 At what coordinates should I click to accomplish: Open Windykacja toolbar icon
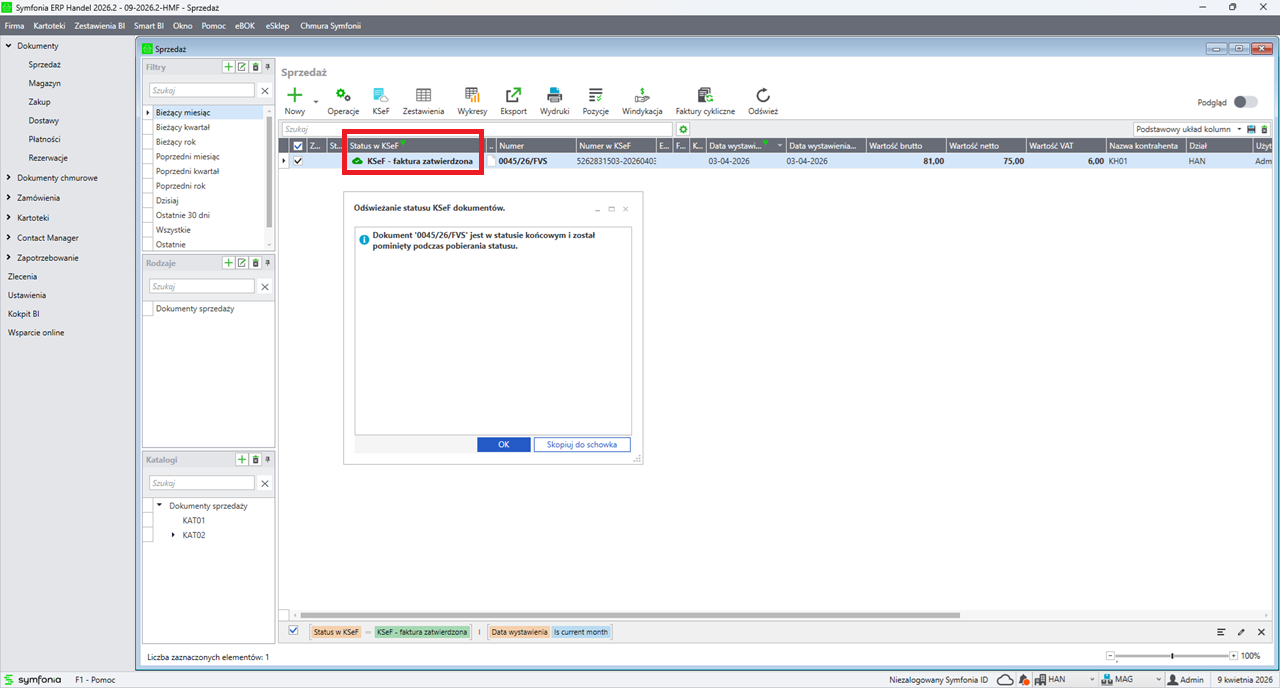coord(642,95)
